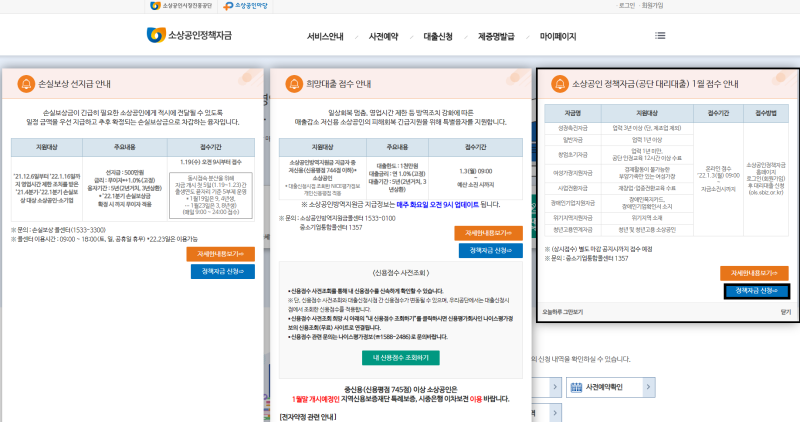The height and width of the screenshot is (422, 800).
Task: Click 자세한내용보기 in the 1월 접수 안내 popup
Action: [754, 273]
